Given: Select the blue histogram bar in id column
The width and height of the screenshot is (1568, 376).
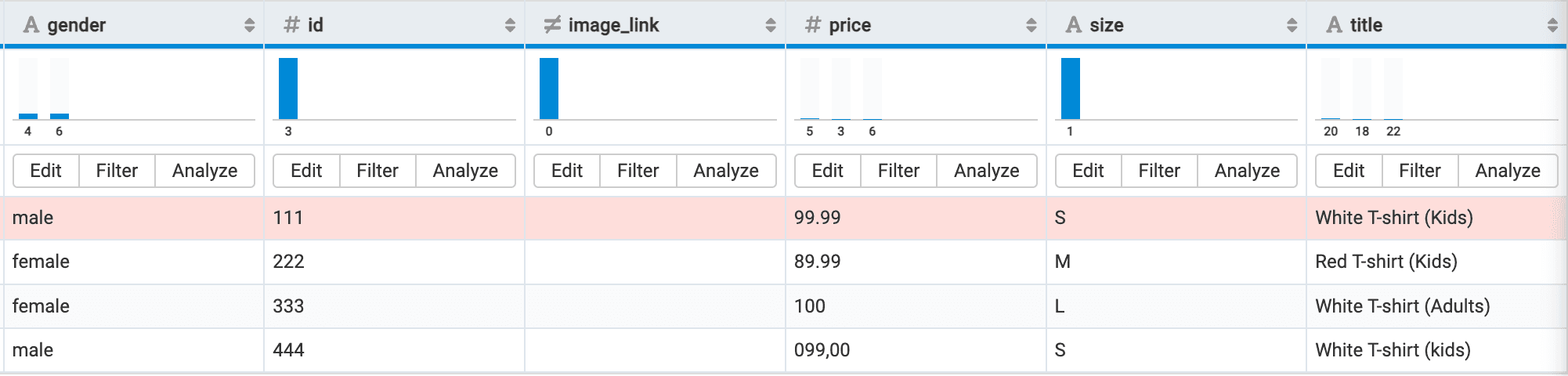Looking at the screenshot, I should (288, 88).
